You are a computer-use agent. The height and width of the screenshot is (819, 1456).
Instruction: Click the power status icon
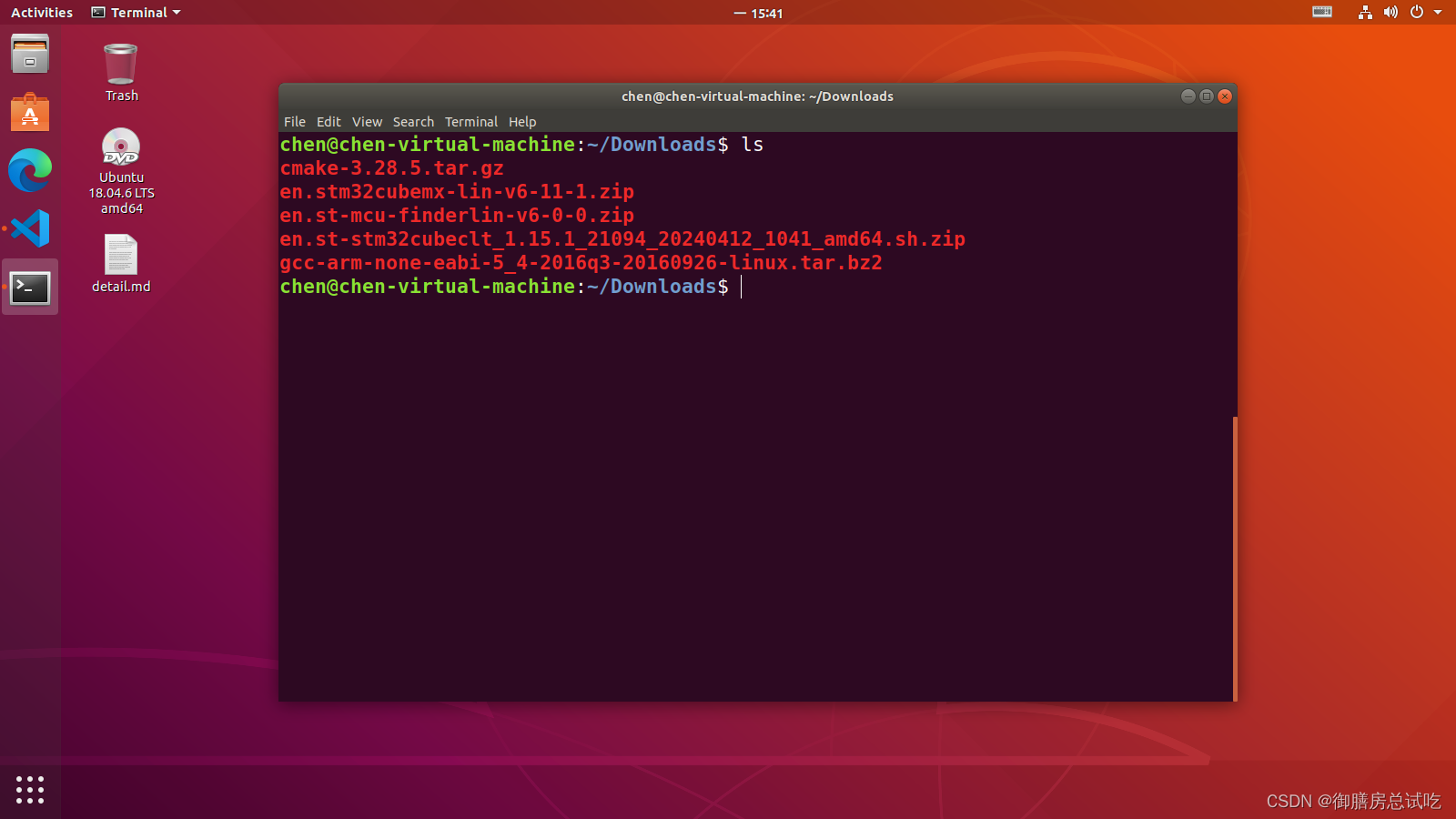pyautogui.click(x=1416, y=13)
